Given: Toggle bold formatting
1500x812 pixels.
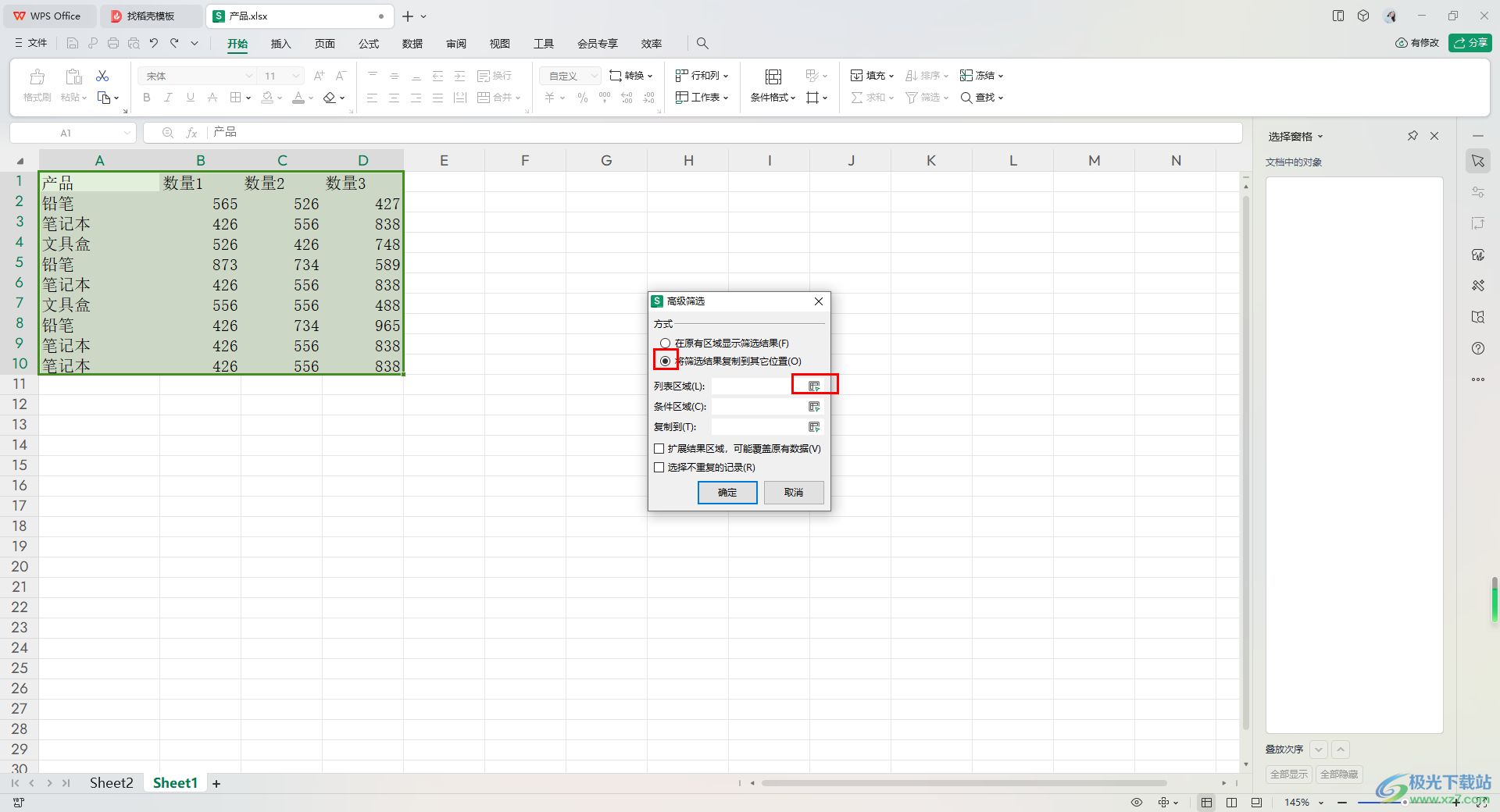Looking at the screenshot, I should click(146, 98).
